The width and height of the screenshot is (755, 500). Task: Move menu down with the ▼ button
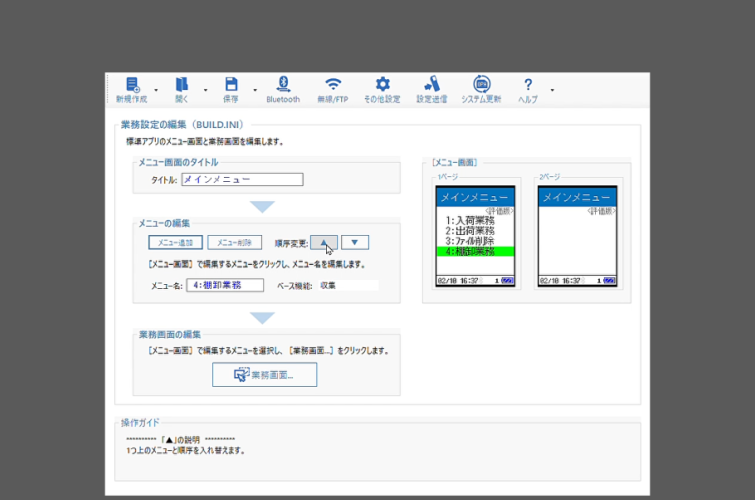(x=355, y=242)
